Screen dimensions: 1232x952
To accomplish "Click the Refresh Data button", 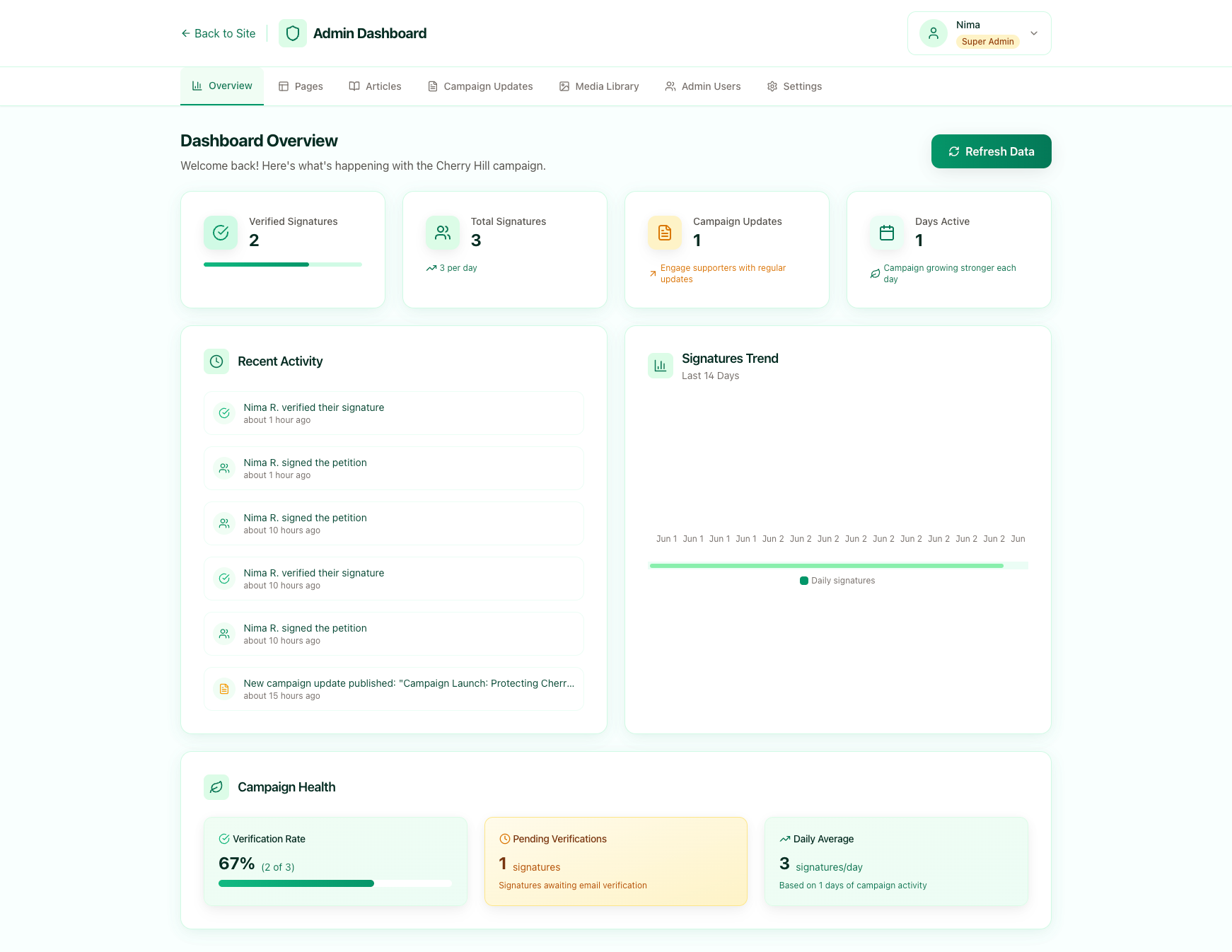I will (991, 151).
